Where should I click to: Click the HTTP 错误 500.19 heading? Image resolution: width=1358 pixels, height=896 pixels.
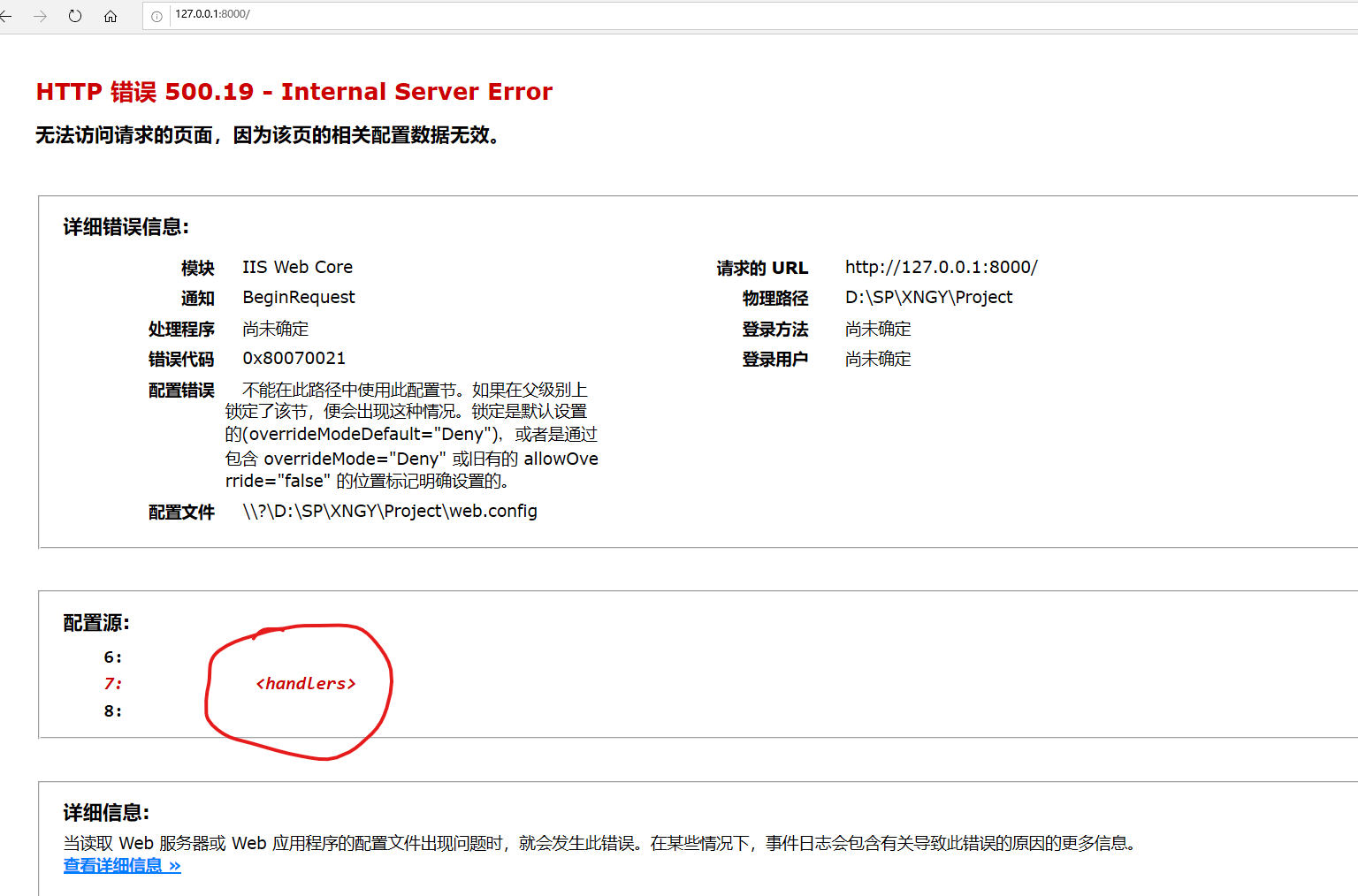pos(294,91)
